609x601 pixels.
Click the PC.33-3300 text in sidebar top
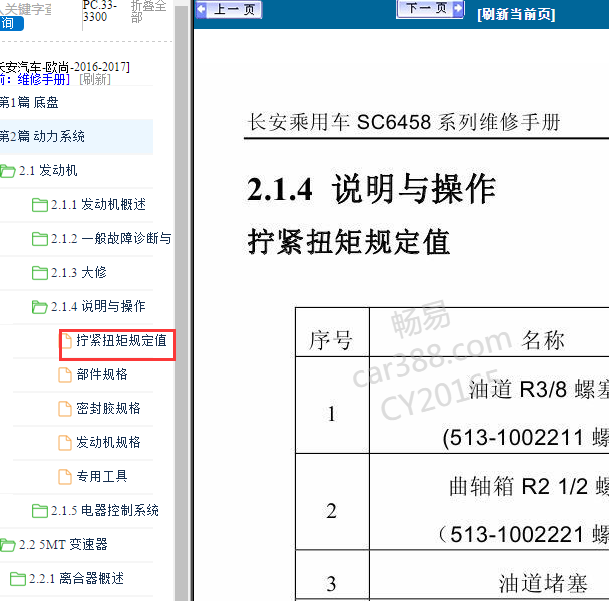click(x=100, y=11)
